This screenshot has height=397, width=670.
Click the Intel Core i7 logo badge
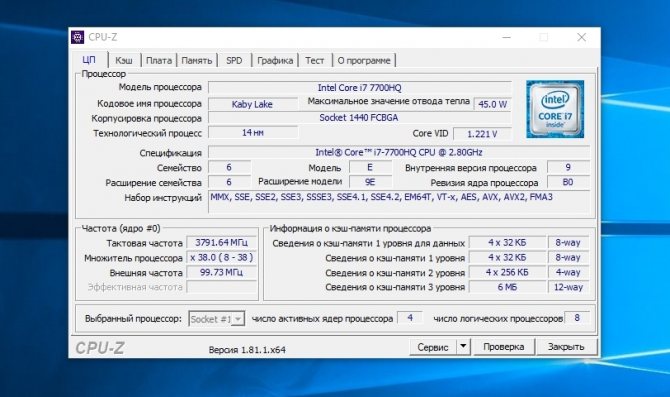coord(555,109)
